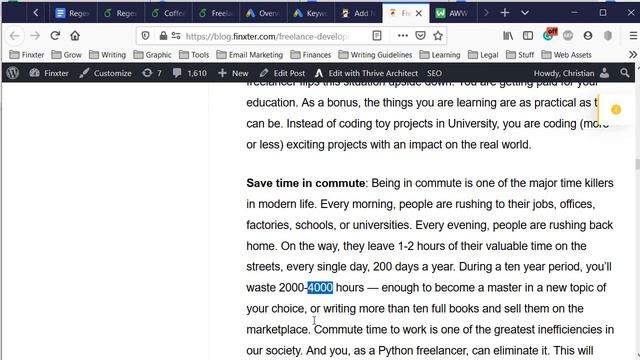Image resolution: width=640 pixels, height=360 pixels.
Task: Click the yellow info notification icon
Action: pyautogui.click(x=616, y=109)
